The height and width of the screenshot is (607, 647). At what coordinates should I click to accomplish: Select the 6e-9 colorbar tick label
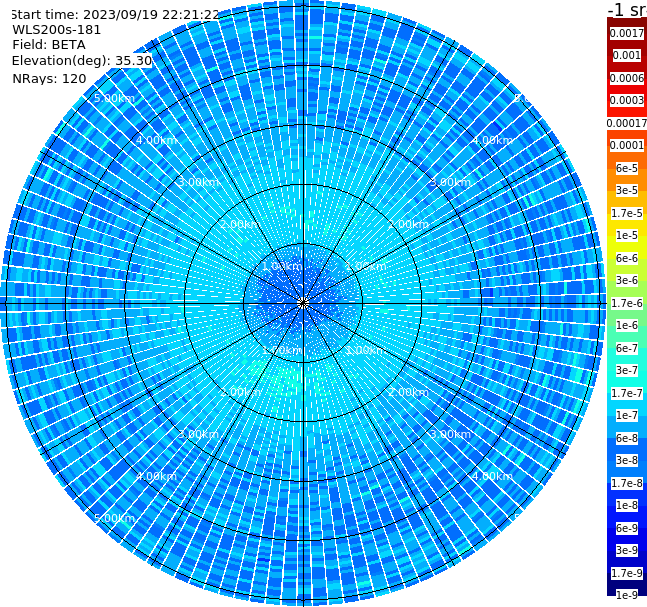point(627,528)
